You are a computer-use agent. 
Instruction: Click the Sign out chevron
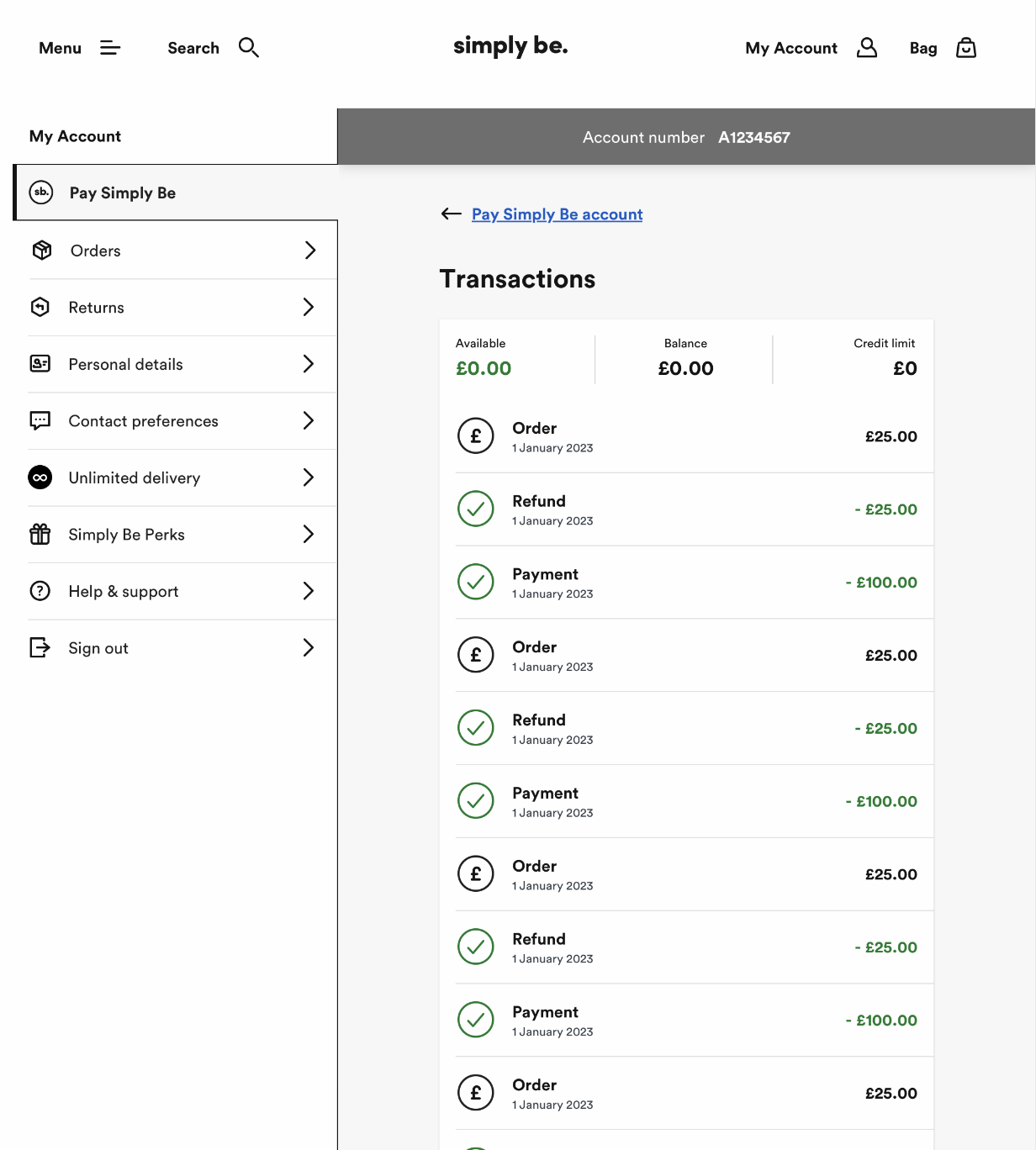tap(309, 647)
